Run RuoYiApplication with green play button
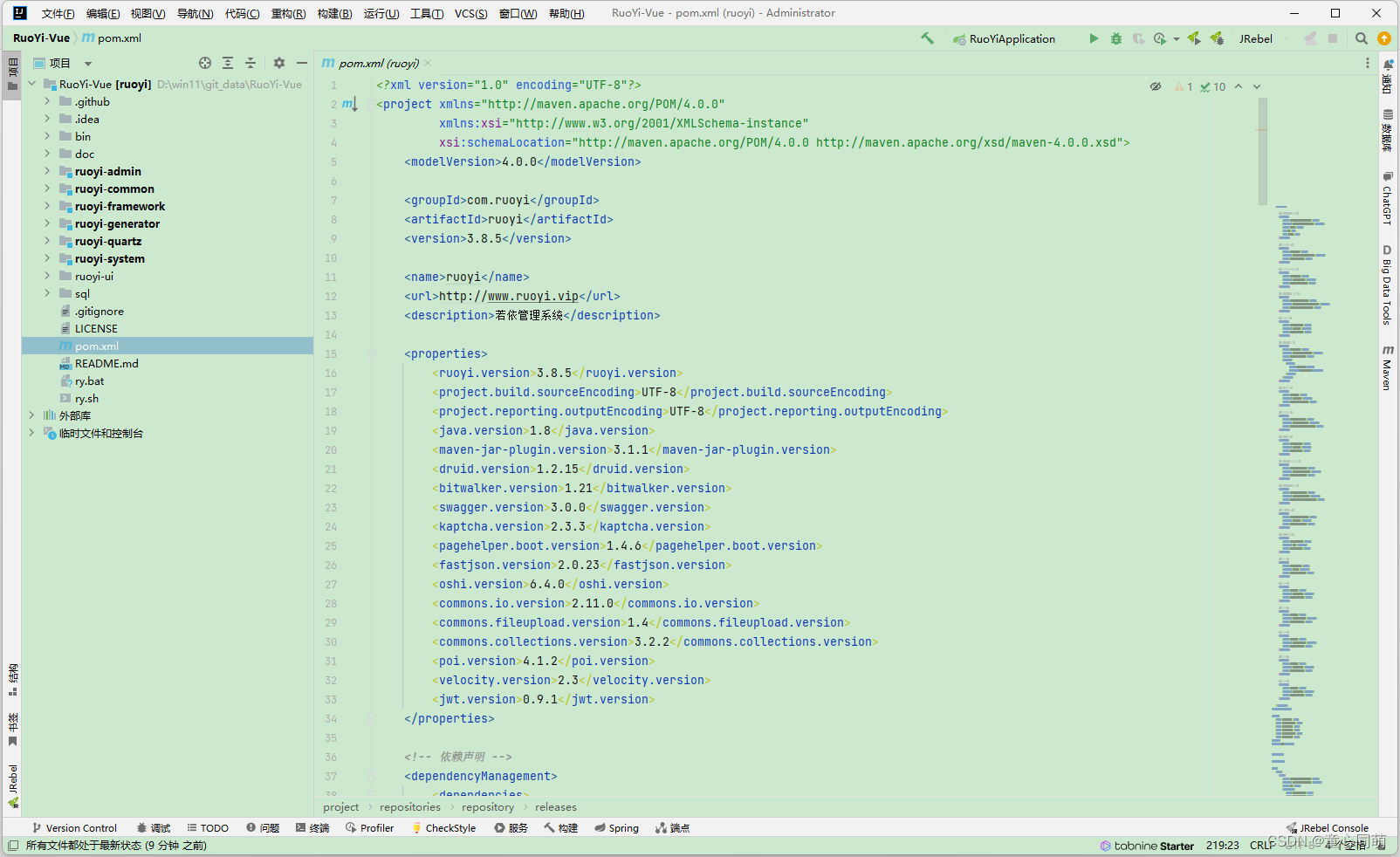 pyautogui.click(x=1094, y=38)
